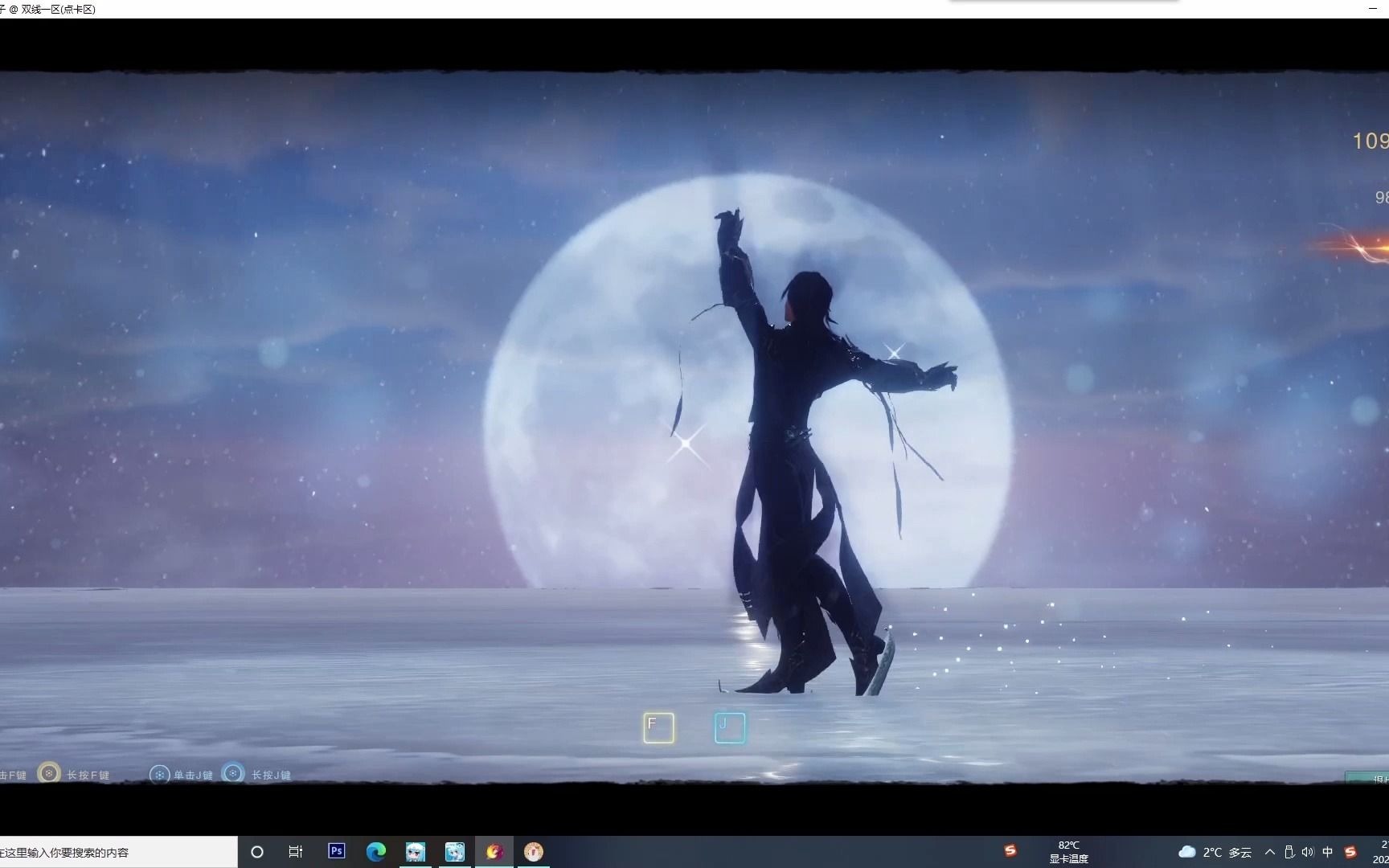Image resolution: width=1389 pixels, height=868 pixels.
Task: Click the Windows search box
Action: 118,852
